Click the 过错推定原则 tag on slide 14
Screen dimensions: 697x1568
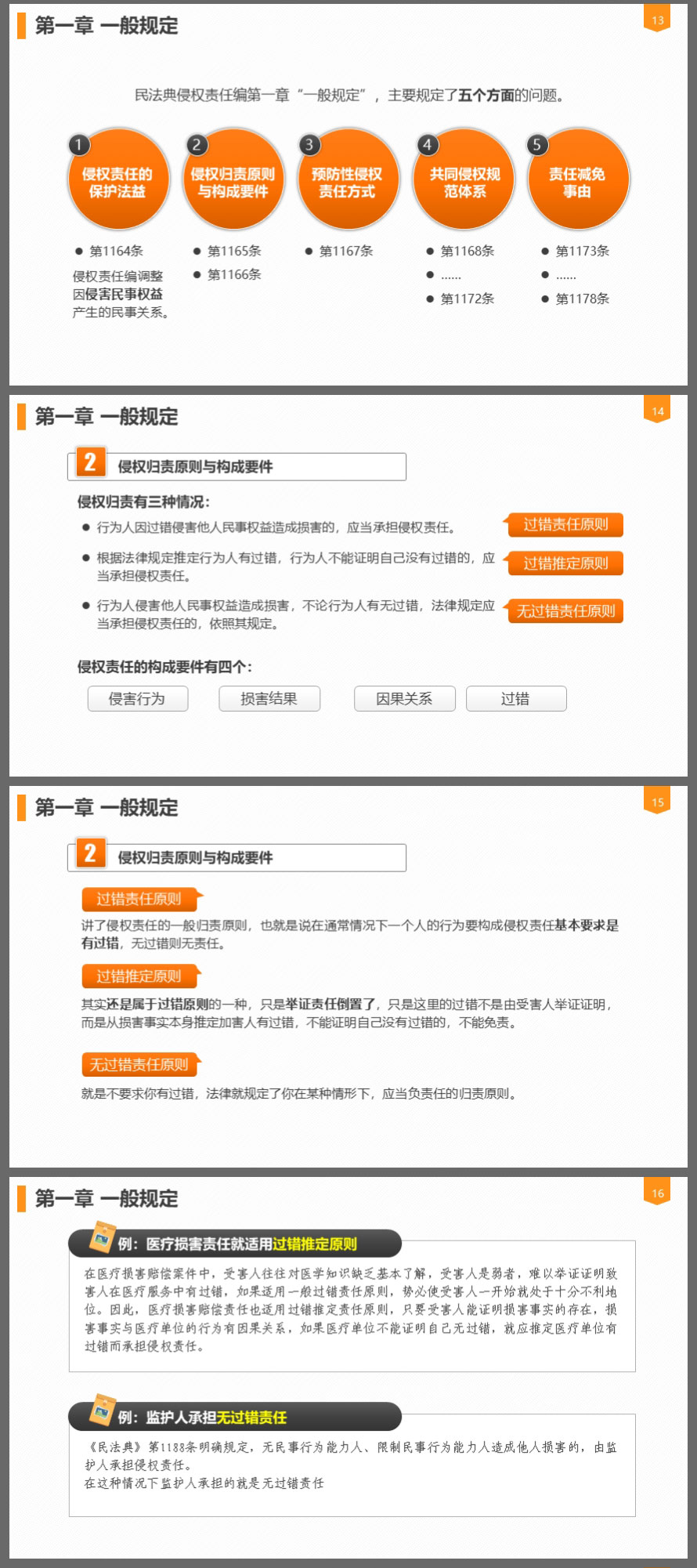pos(564,563)
